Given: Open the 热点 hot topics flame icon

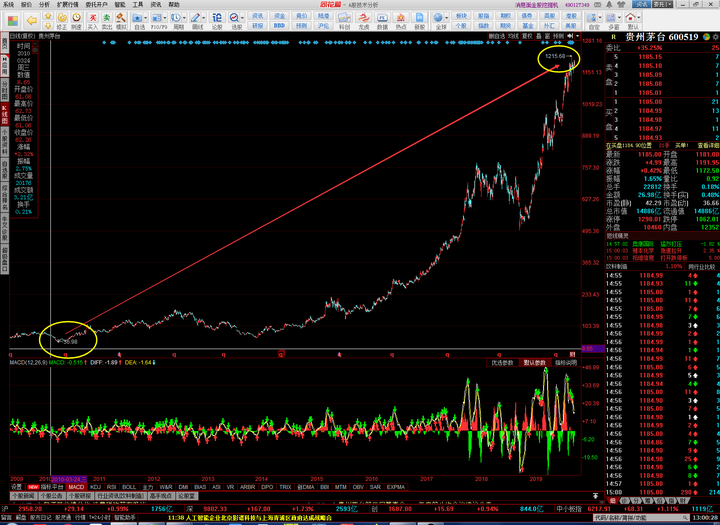Looking at the screenshot, I should (x=401, y=21).
